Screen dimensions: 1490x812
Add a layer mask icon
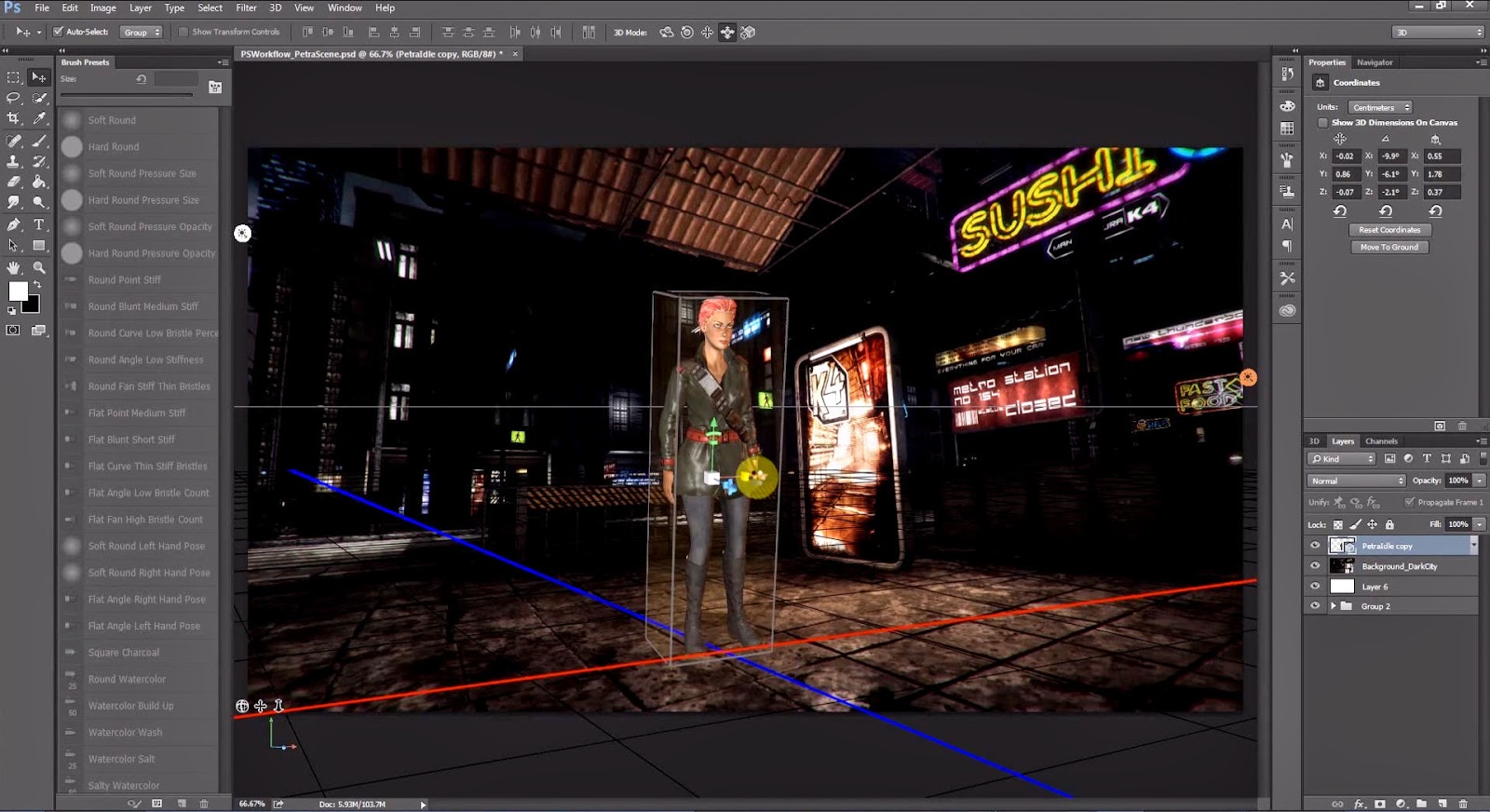1380,804
